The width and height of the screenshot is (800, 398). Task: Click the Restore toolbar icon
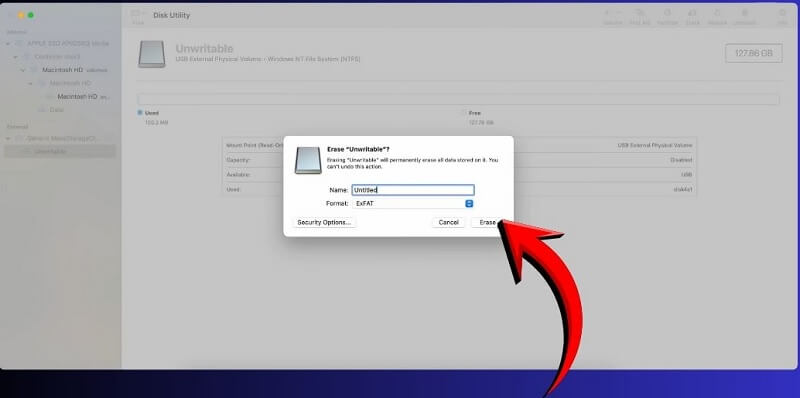pyautogui.click(x=717, y=13)
